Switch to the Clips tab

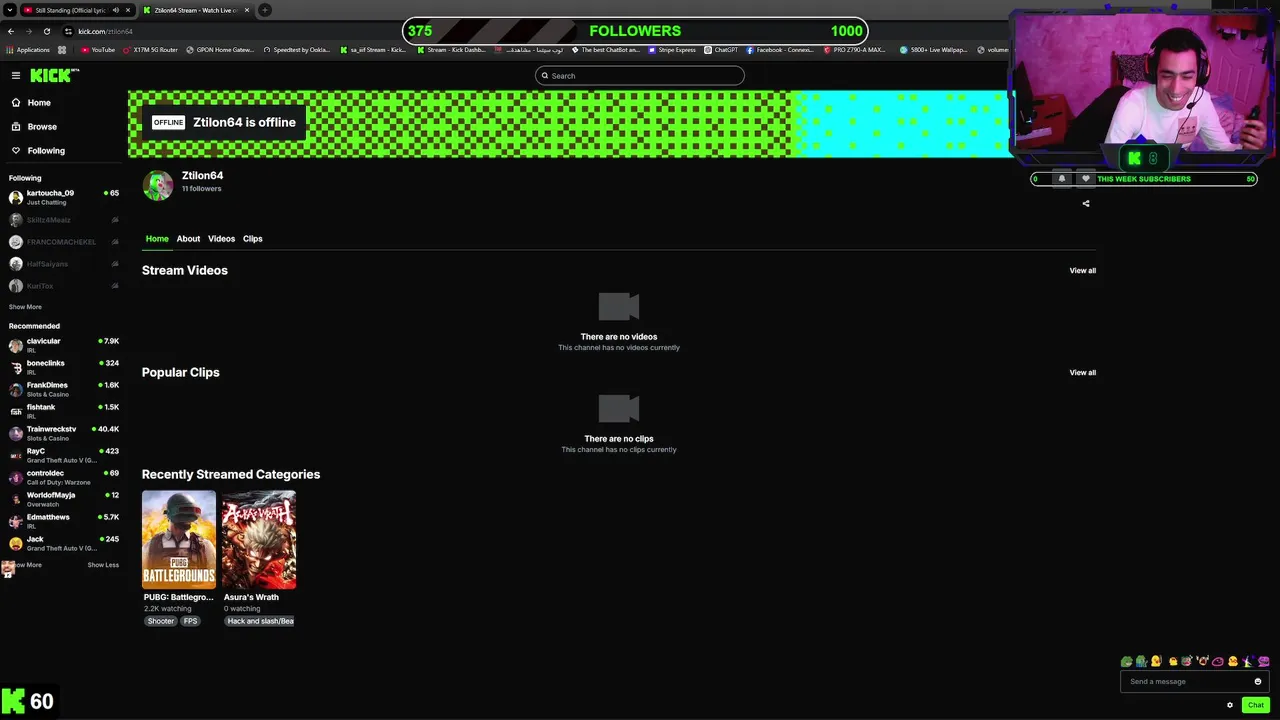tap(252, 239)
